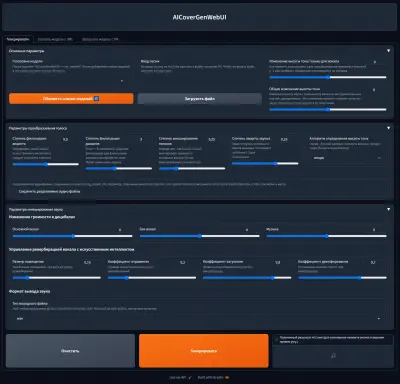Click the gray Очистить button
This screenshot has width=400, height=384.
click(70, 351)
